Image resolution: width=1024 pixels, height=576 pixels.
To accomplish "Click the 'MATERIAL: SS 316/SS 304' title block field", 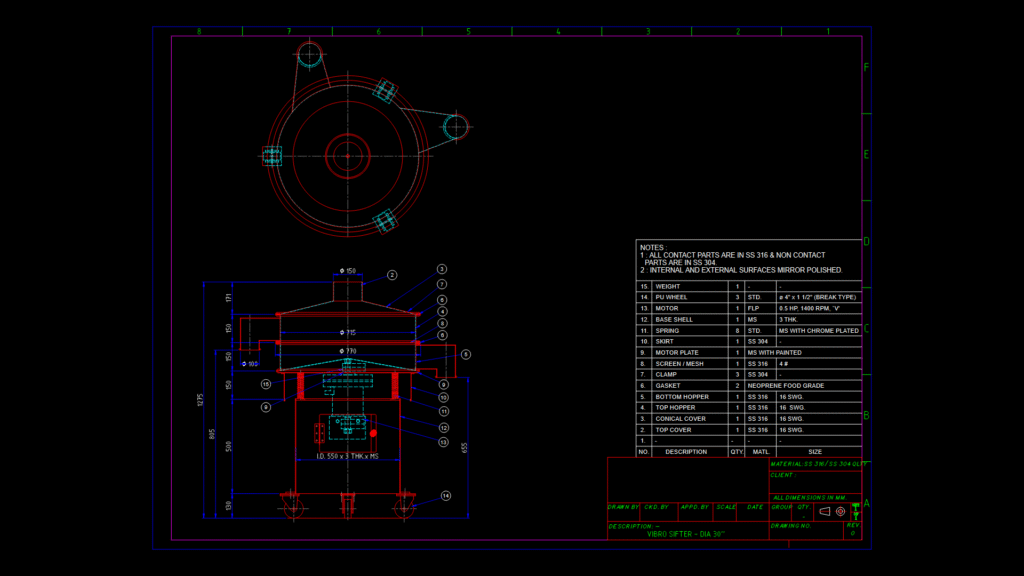I will point(818,464).
